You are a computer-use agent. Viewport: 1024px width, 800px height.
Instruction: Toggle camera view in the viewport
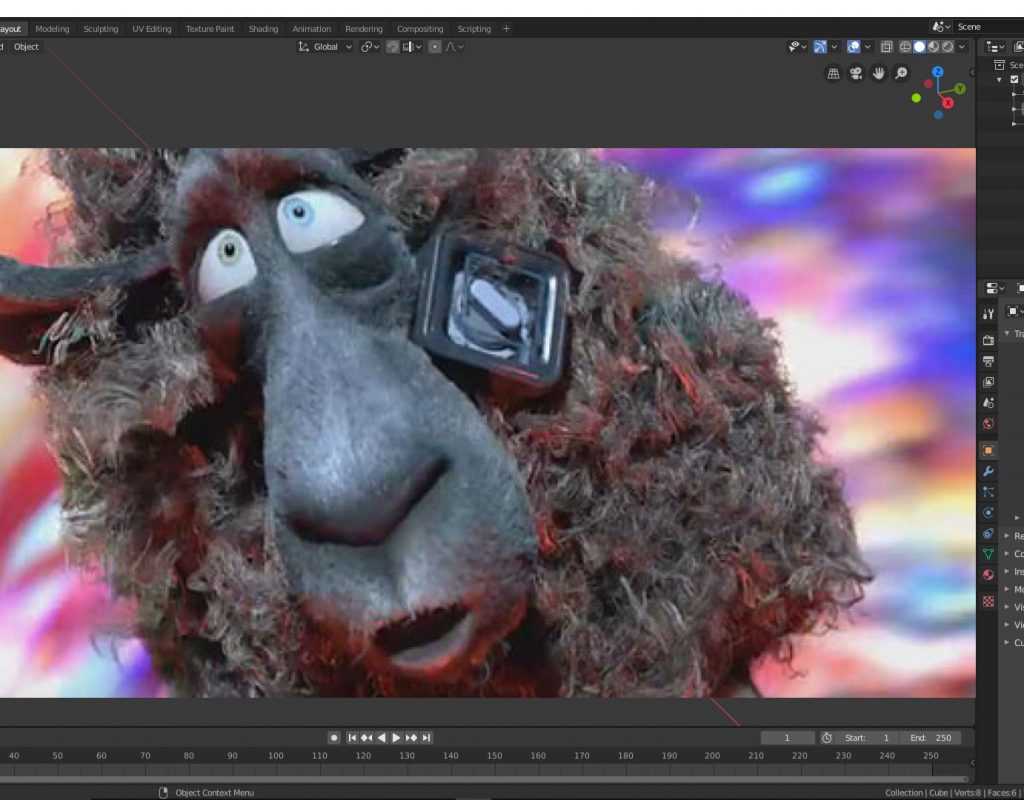[x=856, y=73]
